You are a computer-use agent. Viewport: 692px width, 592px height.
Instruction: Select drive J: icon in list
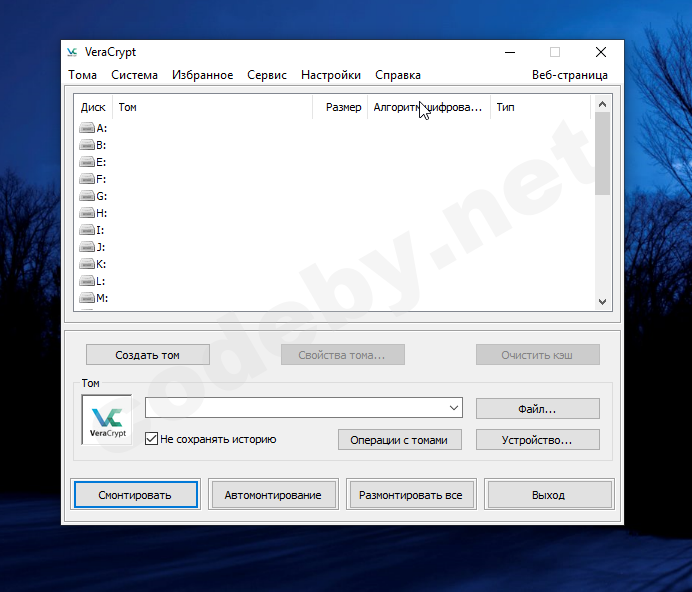click(x=87, y=247)
